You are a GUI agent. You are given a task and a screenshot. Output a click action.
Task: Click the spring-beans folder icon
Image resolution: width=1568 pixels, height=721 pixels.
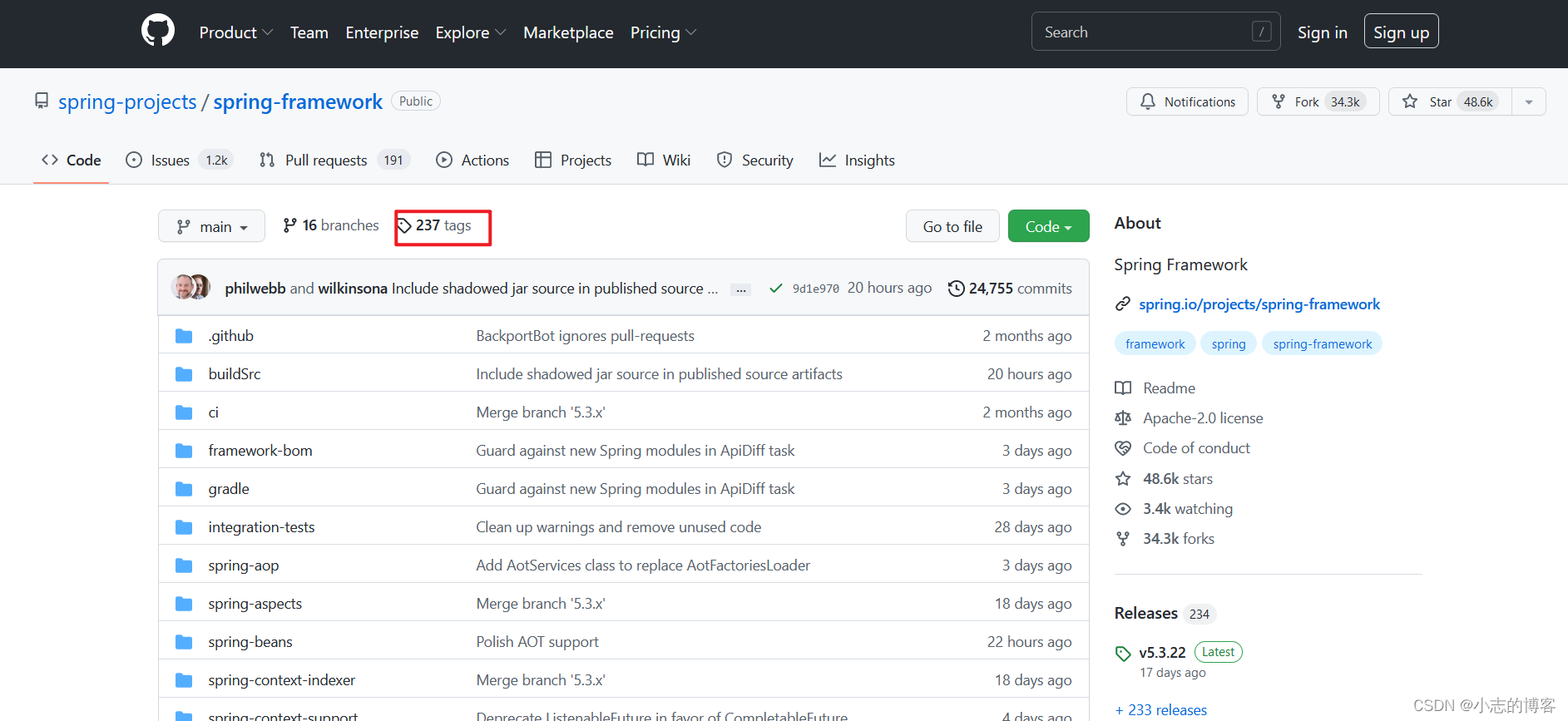click(x=184, y=642)
